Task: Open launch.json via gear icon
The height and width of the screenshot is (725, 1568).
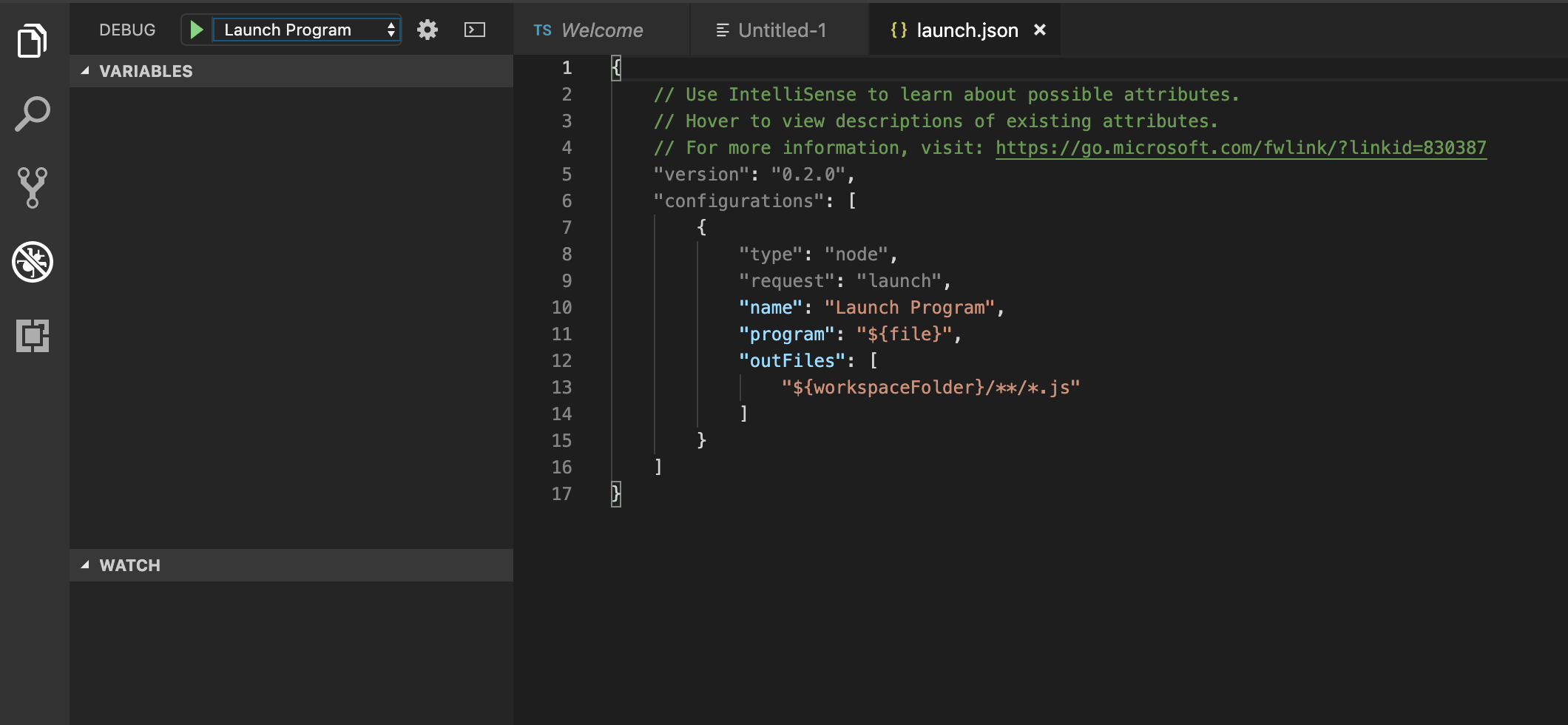Action: 428,30
